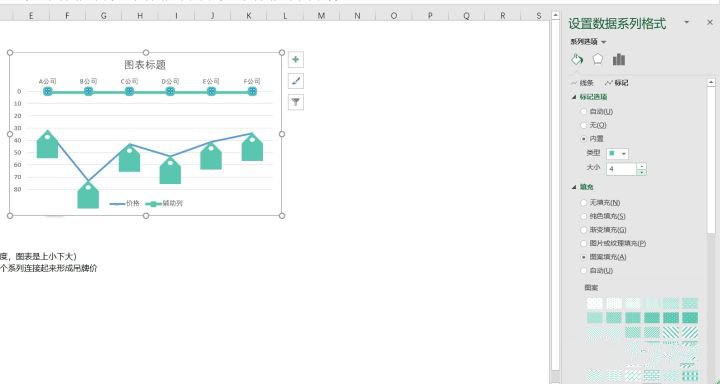
Task: Select the 无(O) marker option
Action: 594,125
